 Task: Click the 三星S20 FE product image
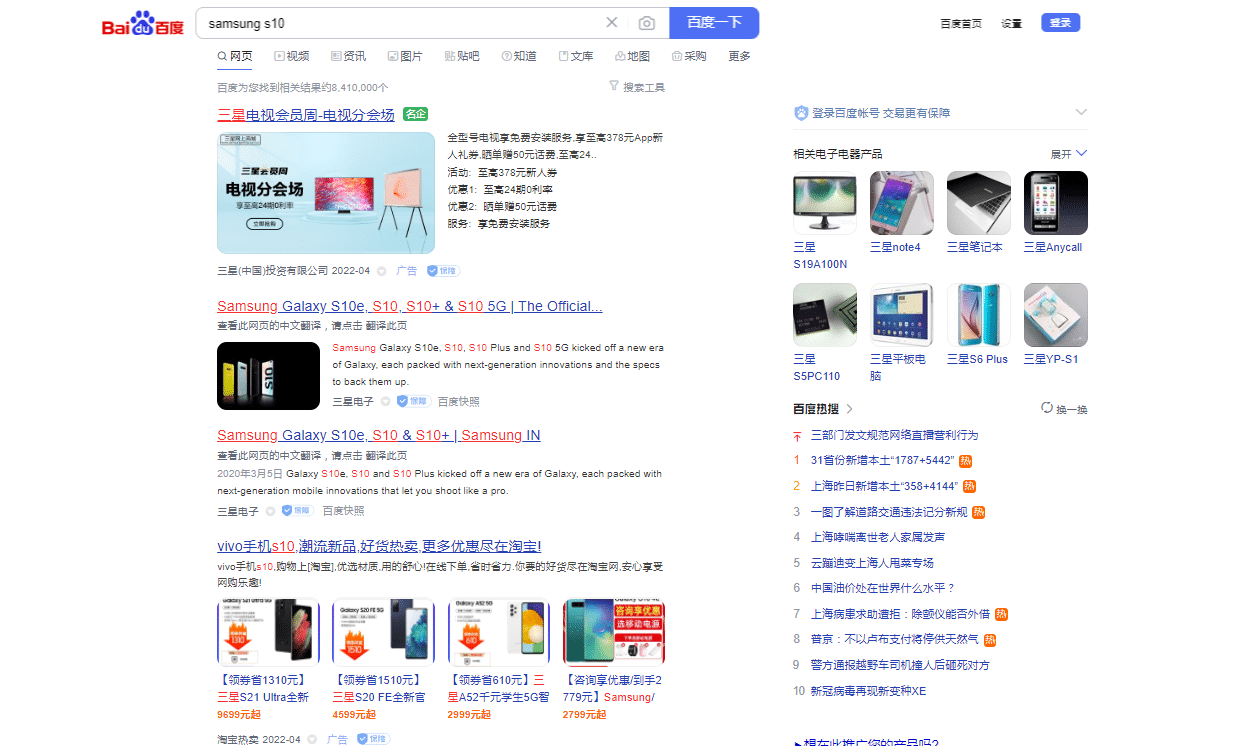click(x=384, y=632)
